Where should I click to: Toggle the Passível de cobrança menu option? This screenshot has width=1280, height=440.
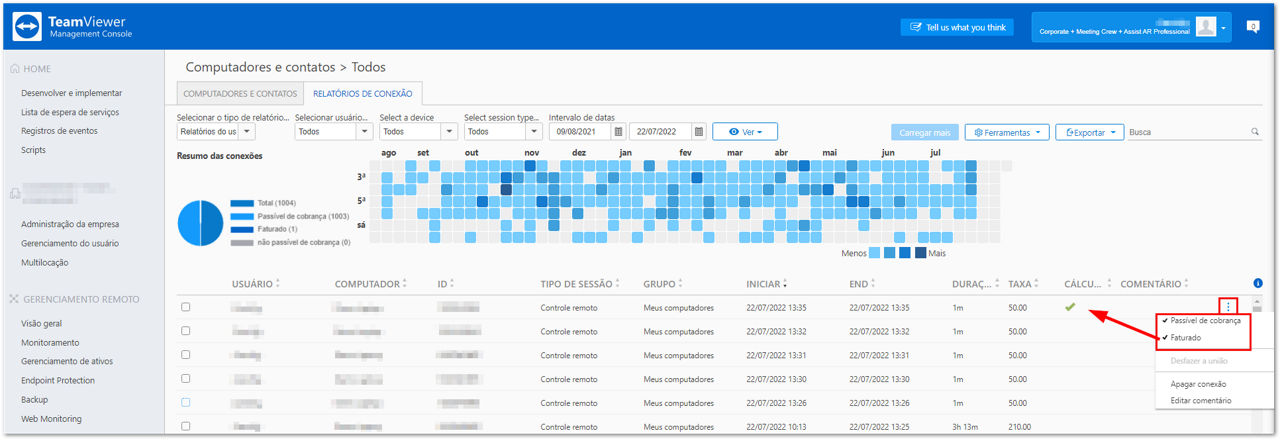click(x=1204, y=321)
